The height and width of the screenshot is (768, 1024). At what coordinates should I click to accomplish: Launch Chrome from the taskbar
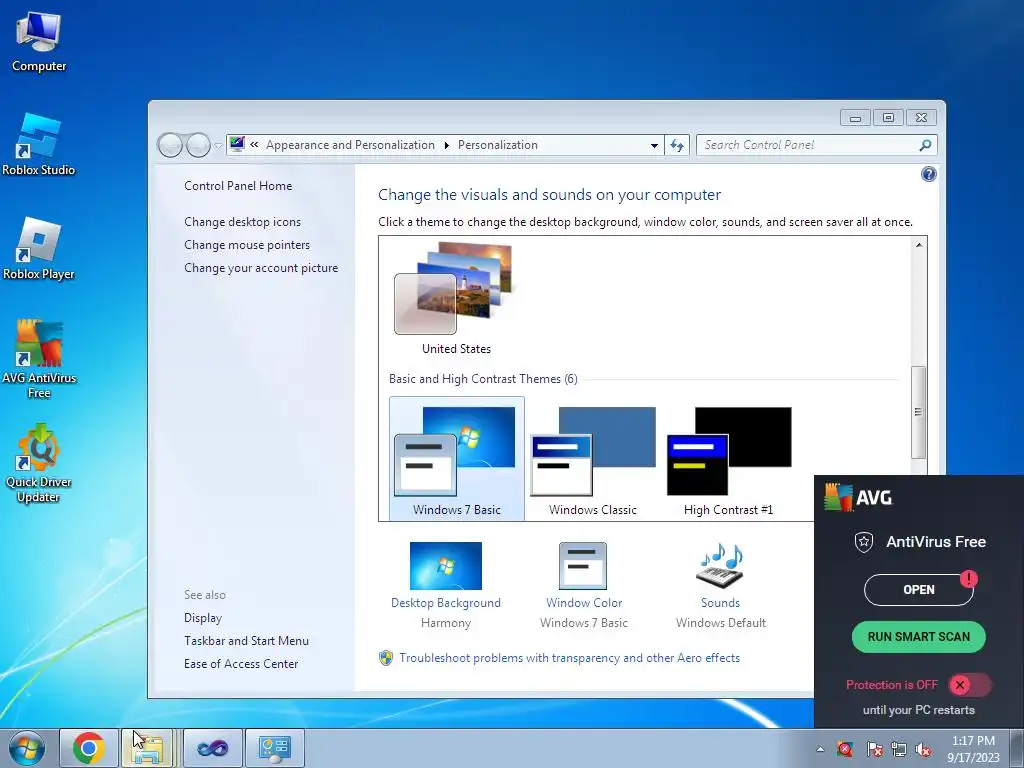pos(89,748)
